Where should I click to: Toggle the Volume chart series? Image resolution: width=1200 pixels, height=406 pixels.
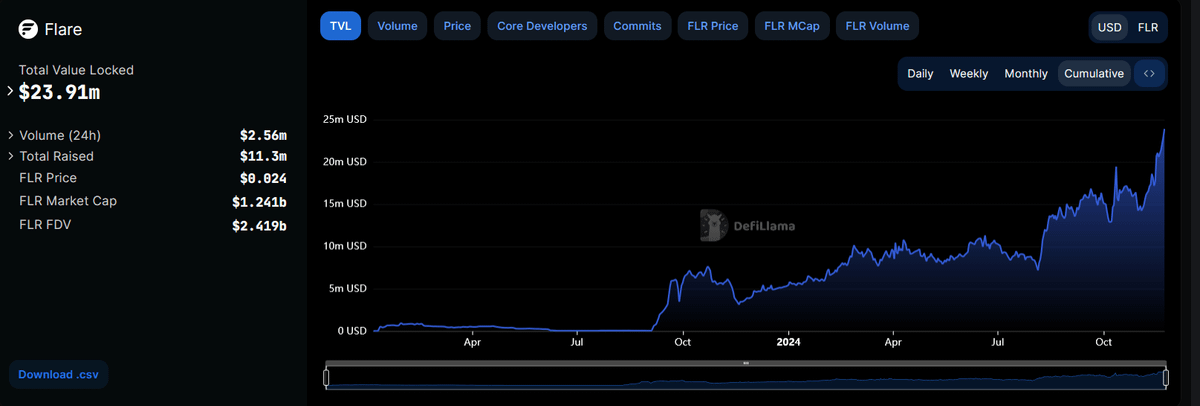click(397, 26)
